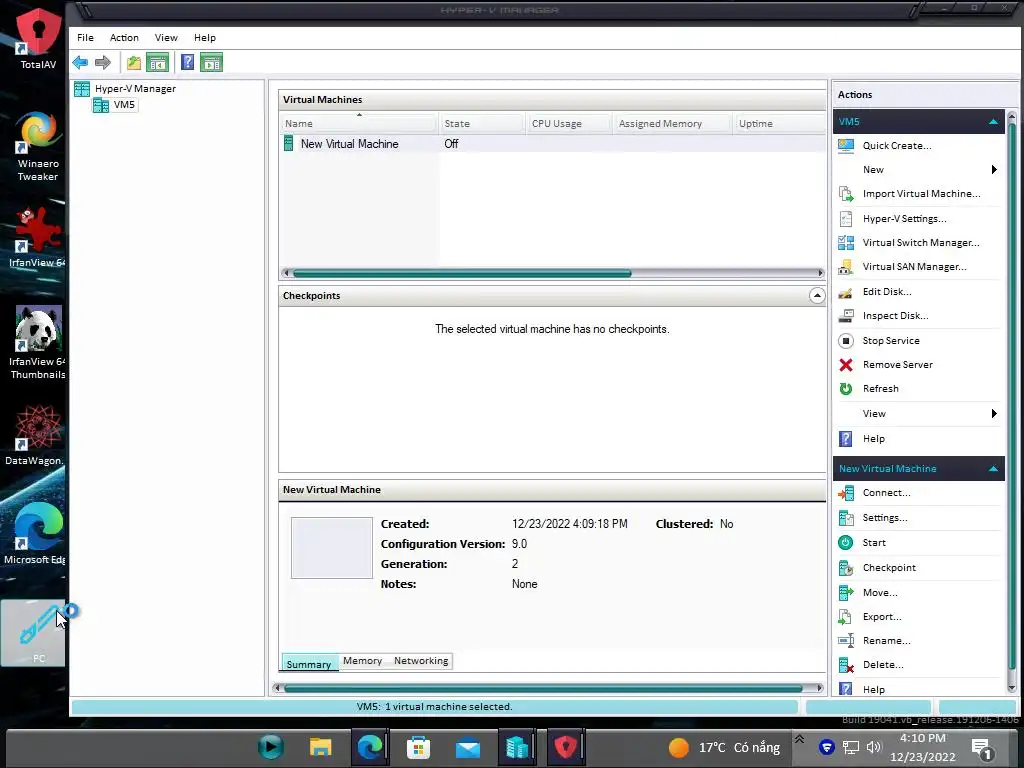Click the Forward arrow toolbar icon
The height and width of the screenshot is (768, 1024).
[103, 63]
